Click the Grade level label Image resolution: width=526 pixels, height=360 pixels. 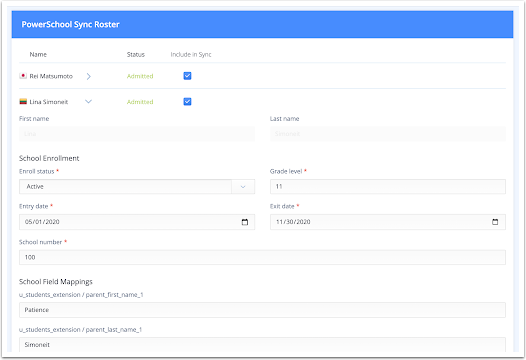tap(286, 171)
